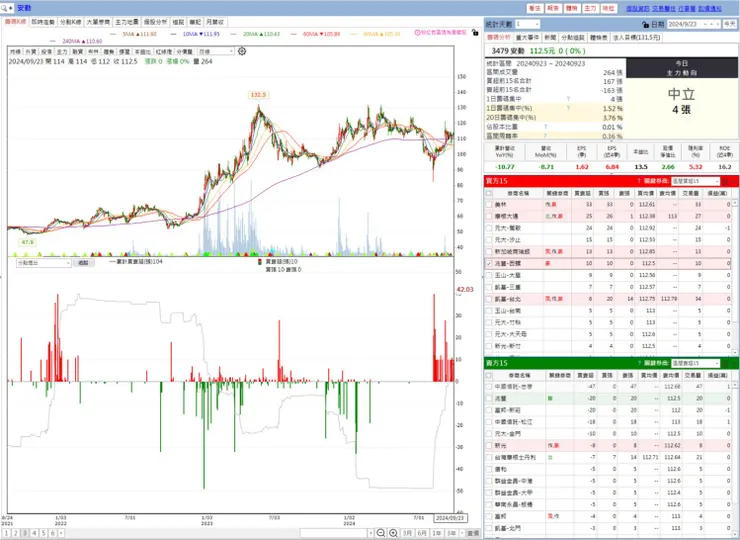Open the 新聞 tab in right panel
This screenshot has height=540, width=740.
pyautogui.click(x=550, y=37)
